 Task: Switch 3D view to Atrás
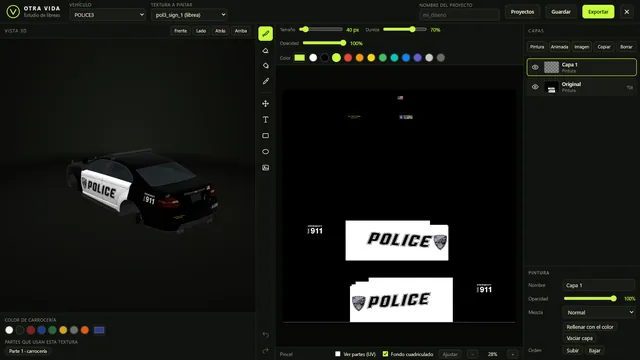[x=220, y=31]
